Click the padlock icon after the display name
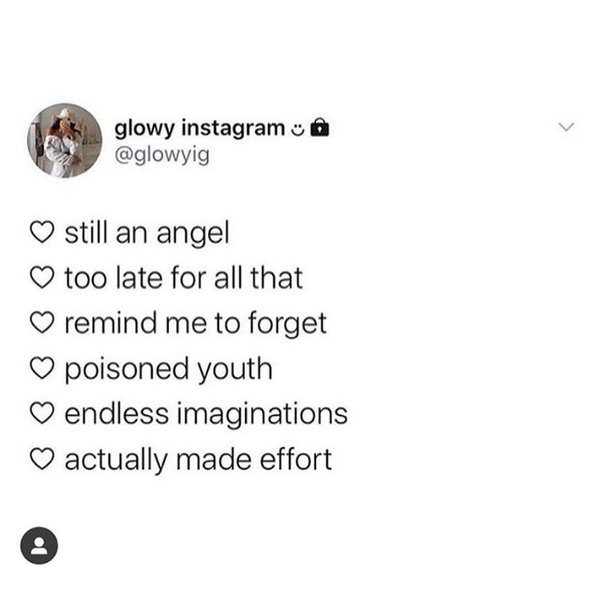Image resolution: width=600 pixels, height=600 pixels. coord(321,129)
